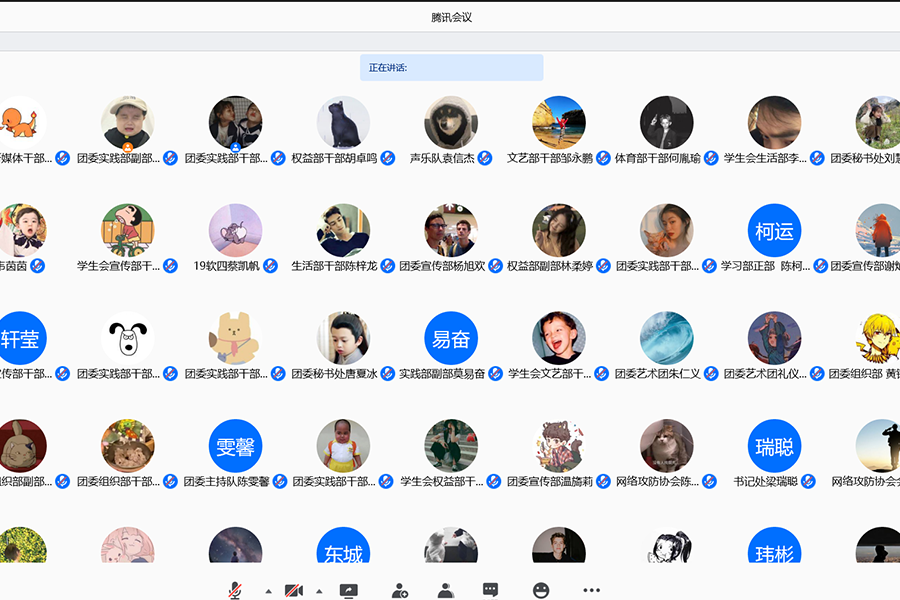This screenshot has width=900, height=600.
Task: Open the more options ellipsis menu
Action: [592, 590]
